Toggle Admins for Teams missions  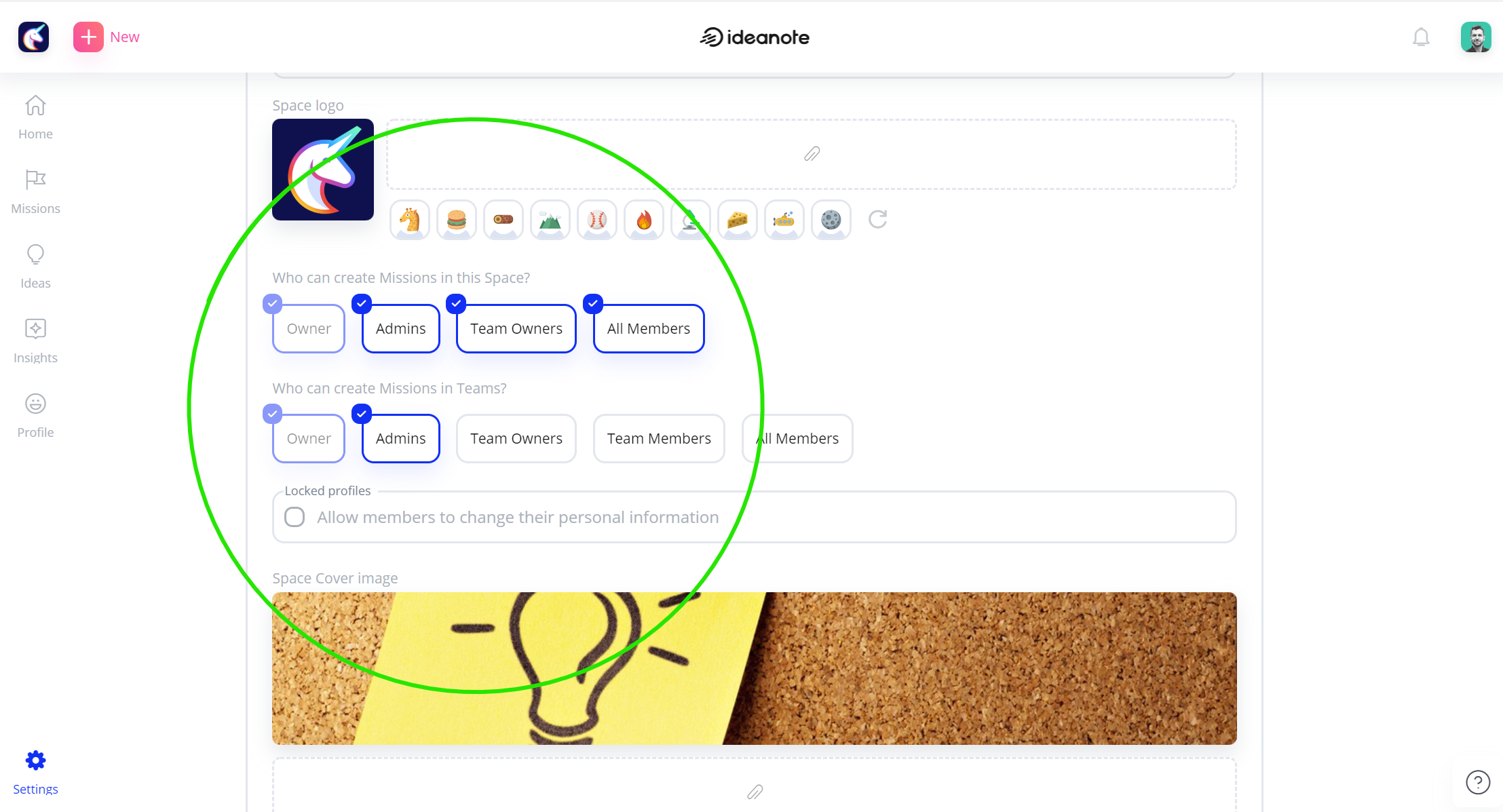[401, 438]
